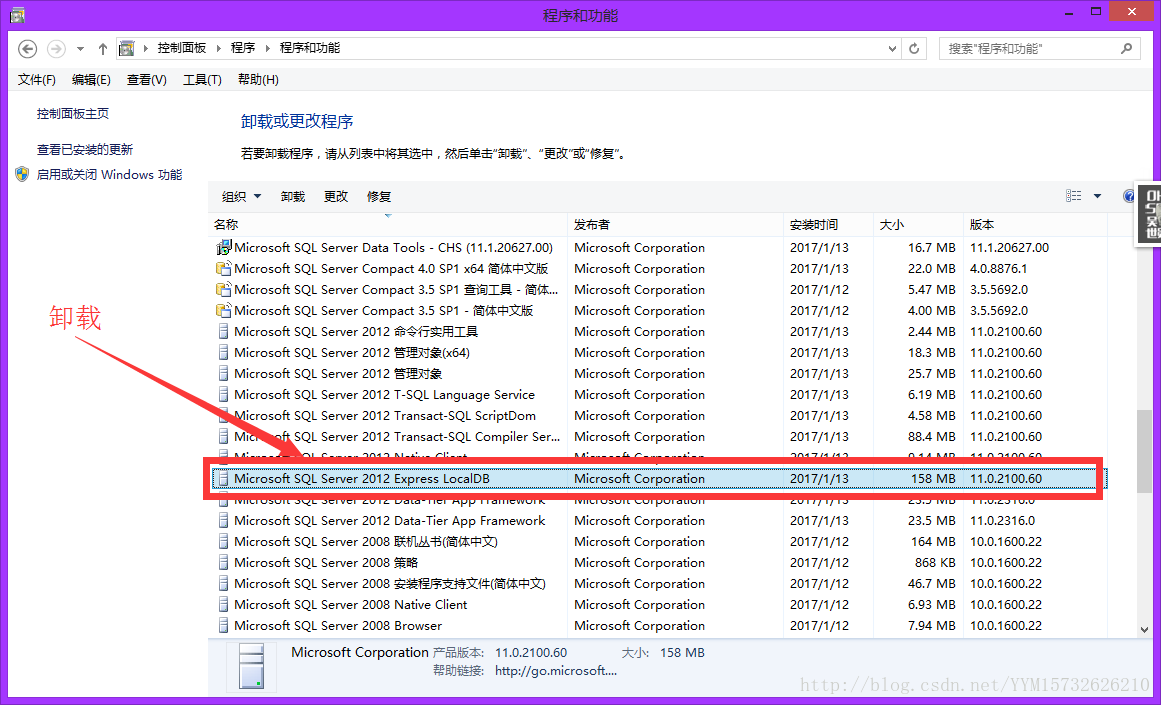Click icon of SQL Server 2012 管理对象(x64)
Viewport: 1161px width, 705px height.
pyautogui.click(x=224, y=352)
